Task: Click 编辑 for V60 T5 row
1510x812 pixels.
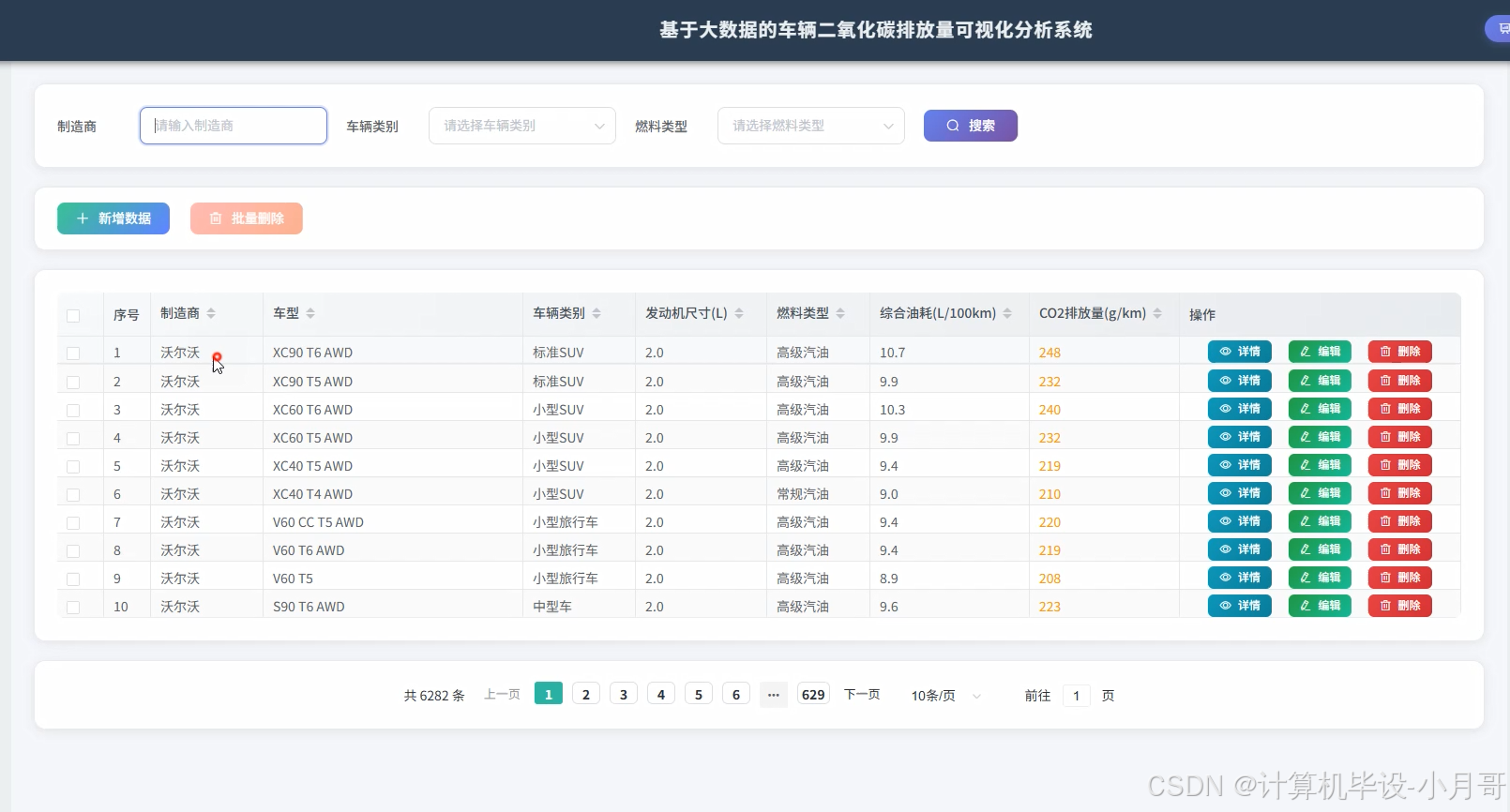Action: 1320,578
